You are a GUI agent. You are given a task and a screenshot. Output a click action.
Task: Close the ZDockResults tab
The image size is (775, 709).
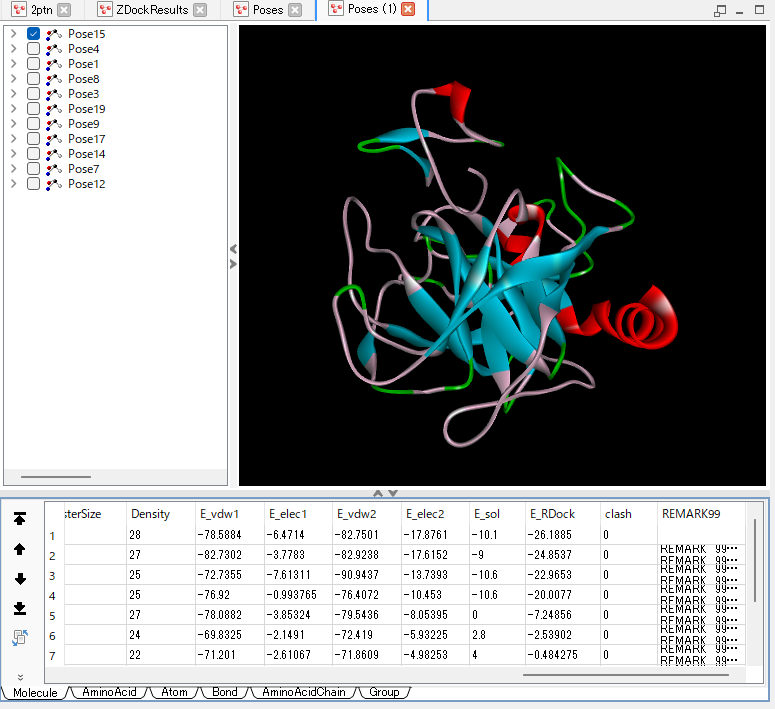(200, 10)
